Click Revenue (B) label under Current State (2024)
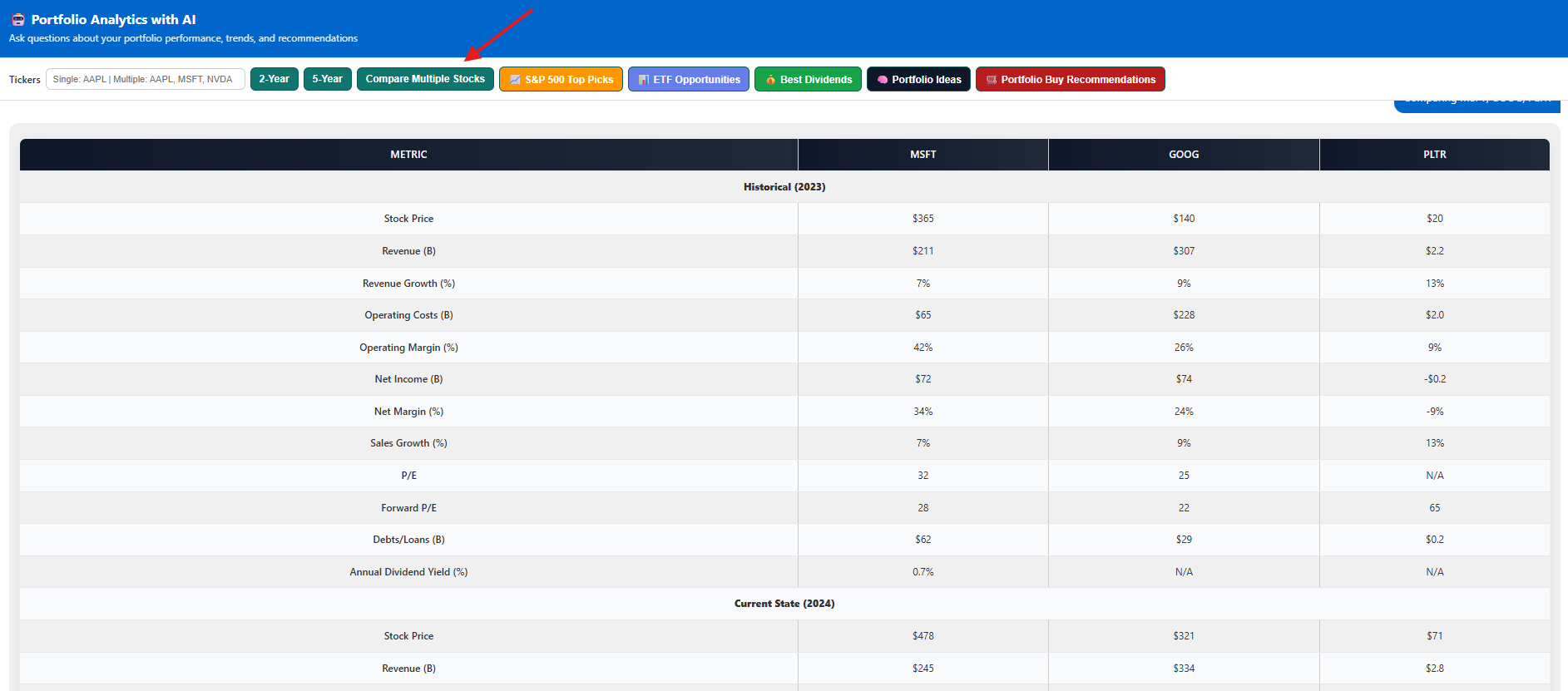 point(408,669)
